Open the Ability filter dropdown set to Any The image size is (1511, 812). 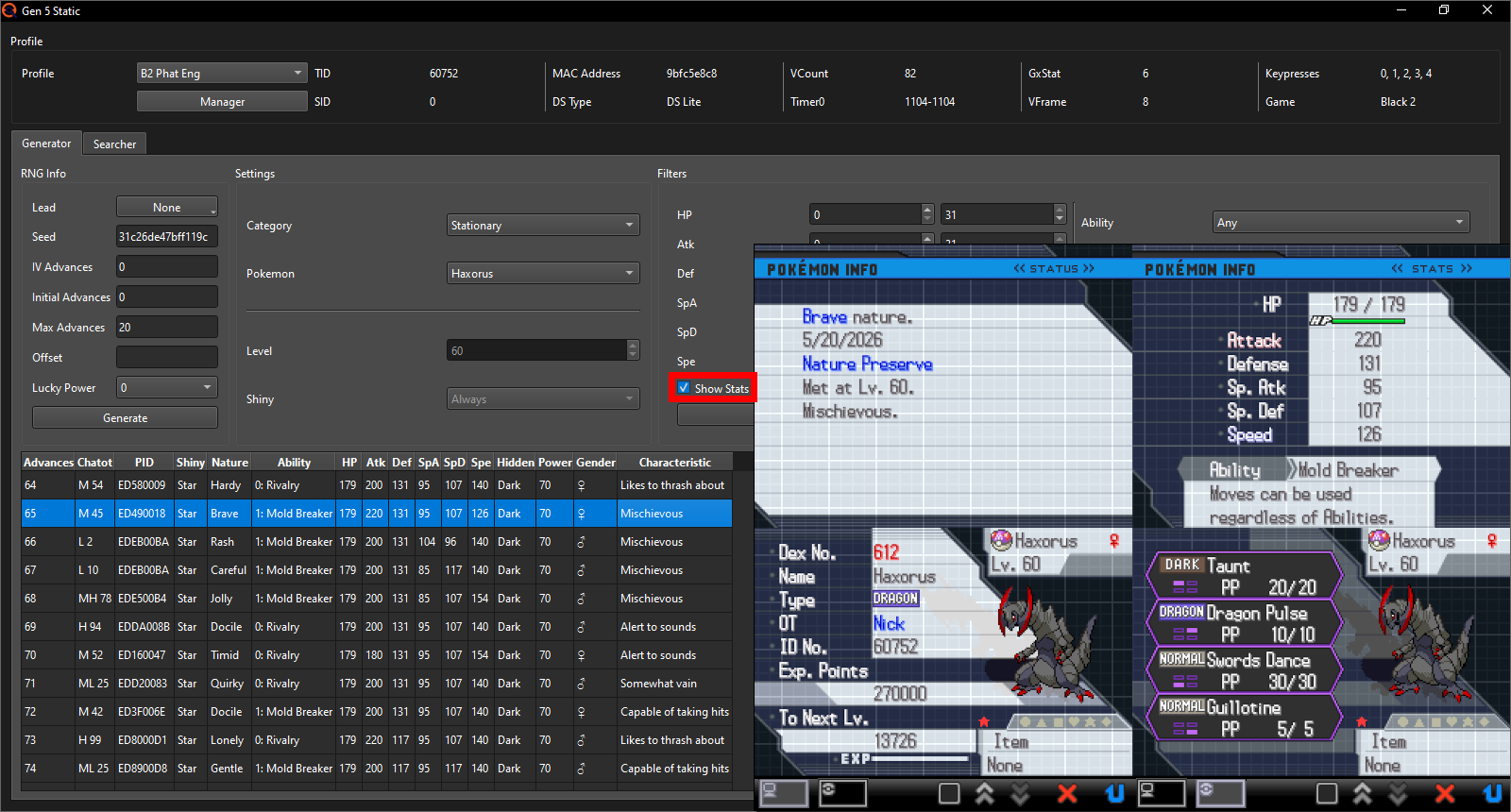(x=1341, y=222)
